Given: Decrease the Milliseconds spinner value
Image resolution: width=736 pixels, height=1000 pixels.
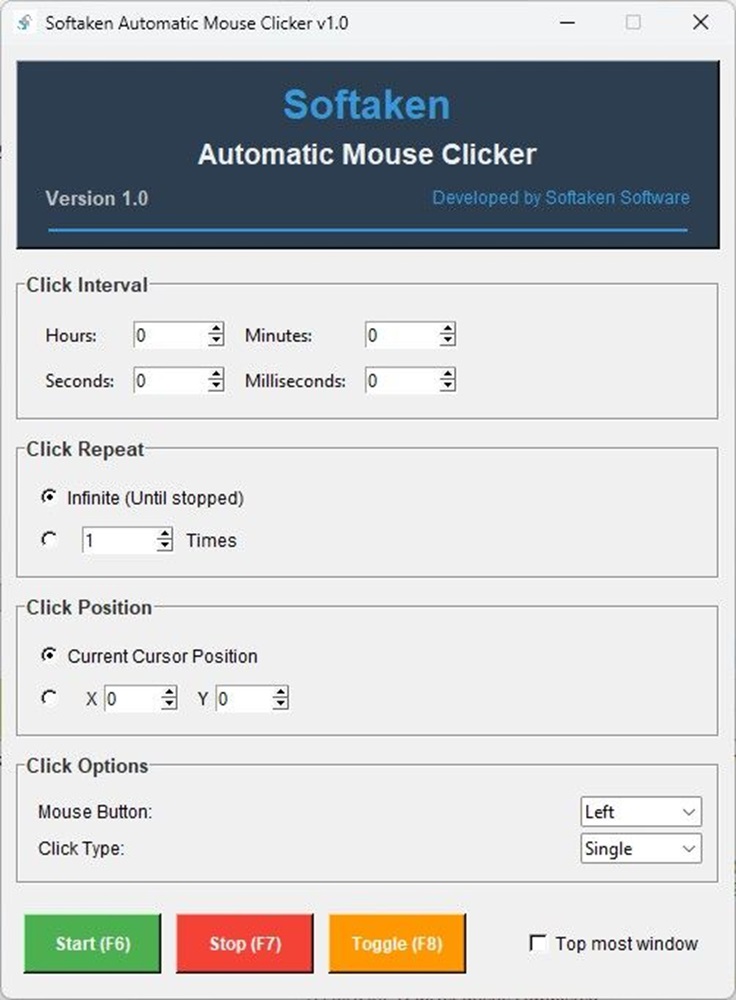Looking at the screenshot, I should point(448,387).
